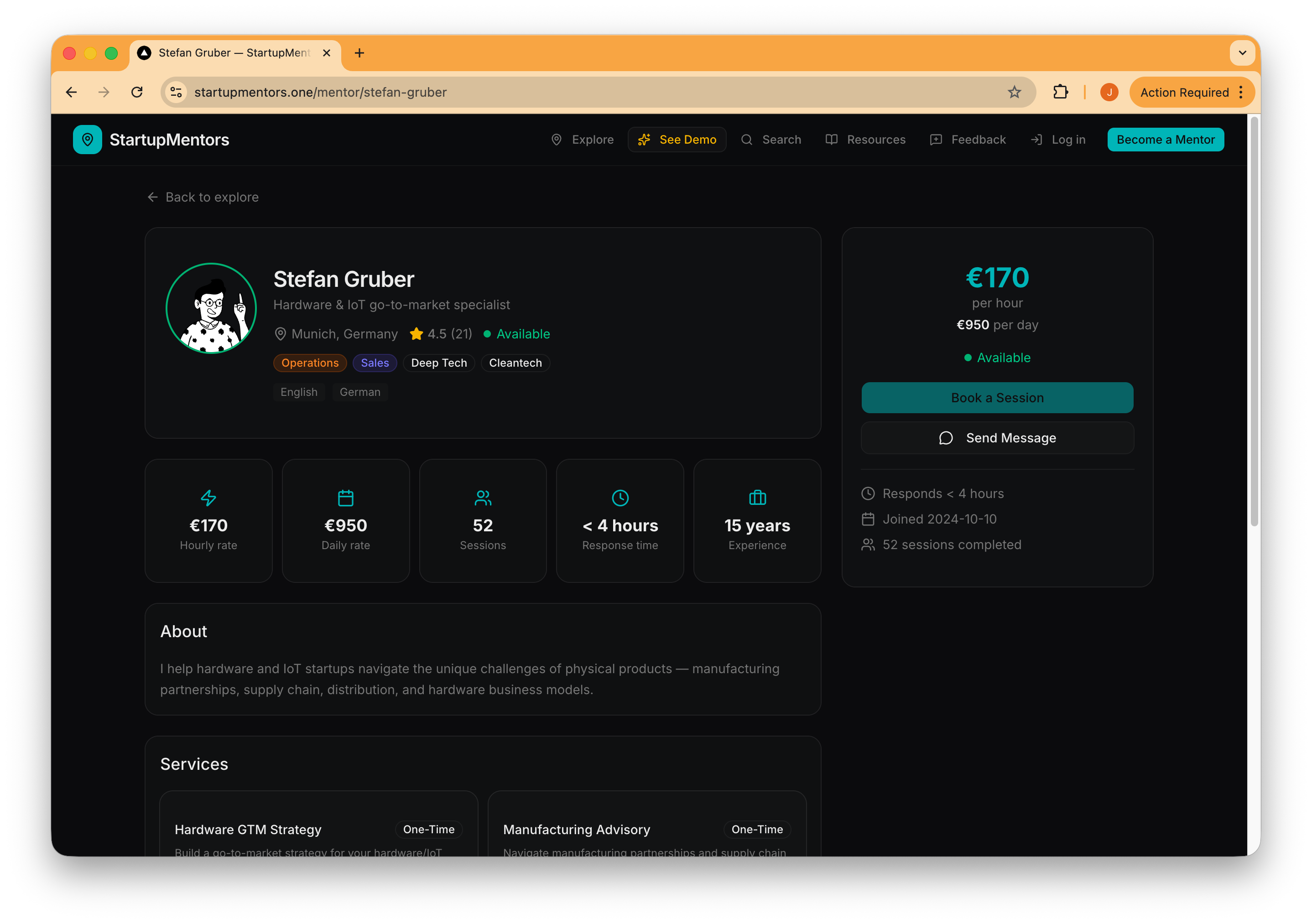The height and width of the screenshot is (924, 1312).
Task: Open the Manufacturing Advisory service title
Action: coord(577,829)
